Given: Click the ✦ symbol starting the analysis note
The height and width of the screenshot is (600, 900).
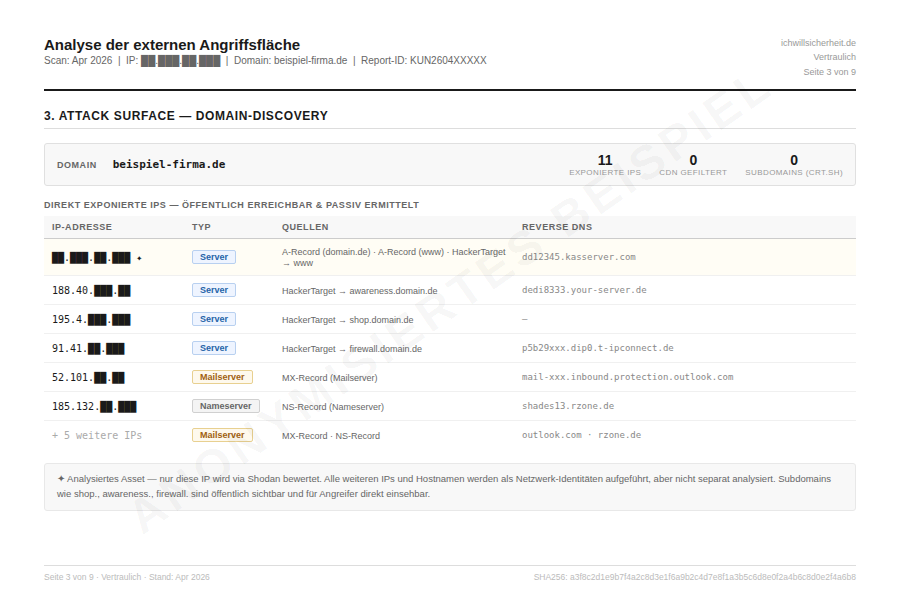Looking at the screenshot, I should (61, 479).
